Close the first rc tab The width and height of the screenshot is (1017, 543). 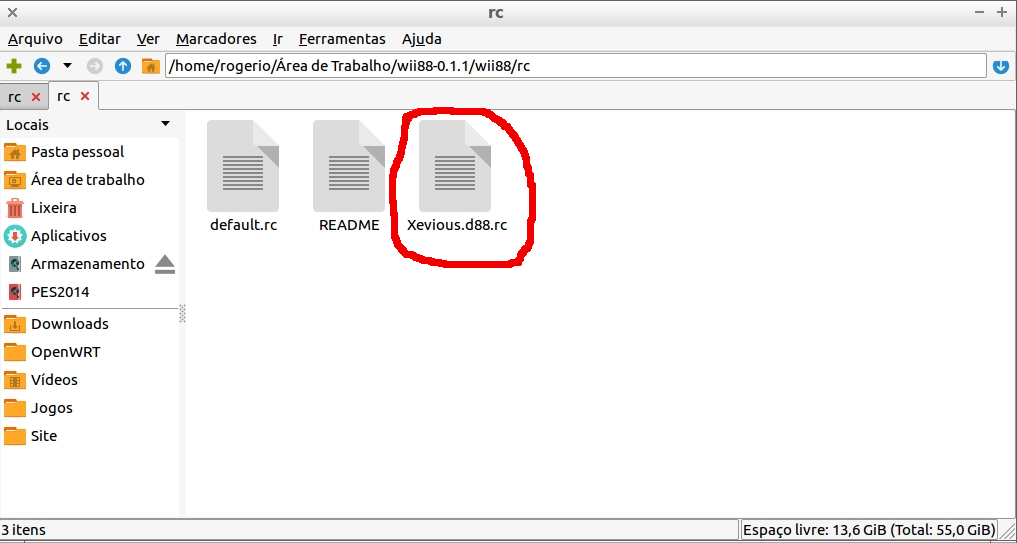coord(36,97)
